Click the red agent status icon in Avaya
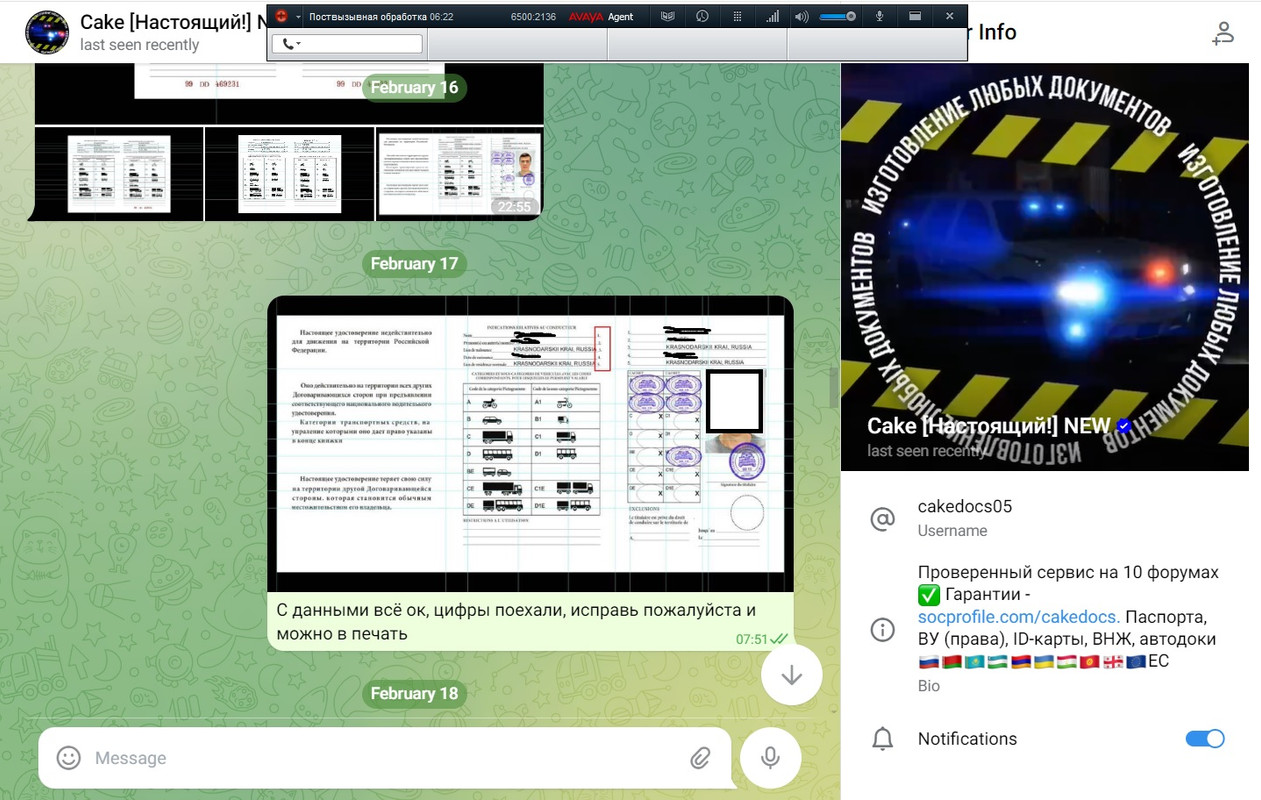Image resolution: width=1261 pixels, height=800 pixels. click(x=282, y=16)
